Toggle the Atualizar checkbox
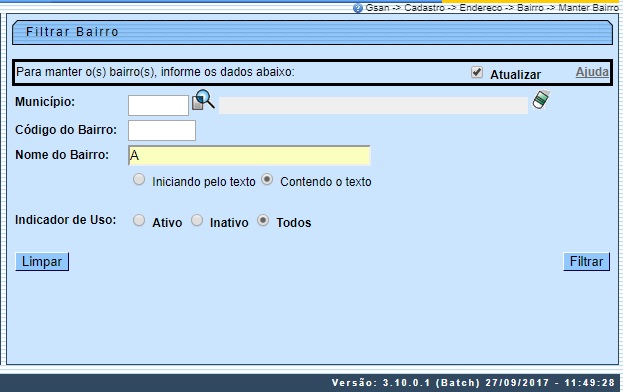This screenshot has height=392, width=623. [477, 72]
